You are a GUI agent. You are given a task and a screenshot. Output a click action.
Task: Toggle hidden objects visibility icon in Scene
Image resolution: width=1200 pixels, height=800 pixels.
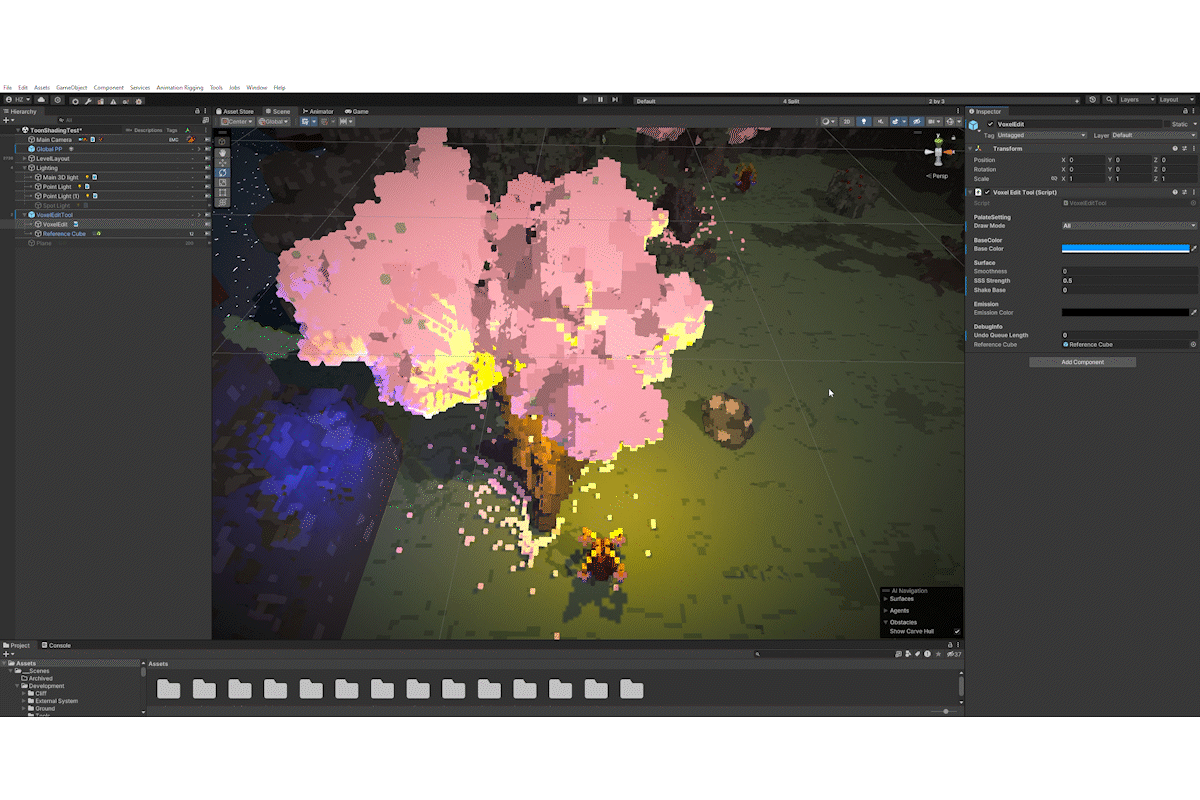[917, 121]
